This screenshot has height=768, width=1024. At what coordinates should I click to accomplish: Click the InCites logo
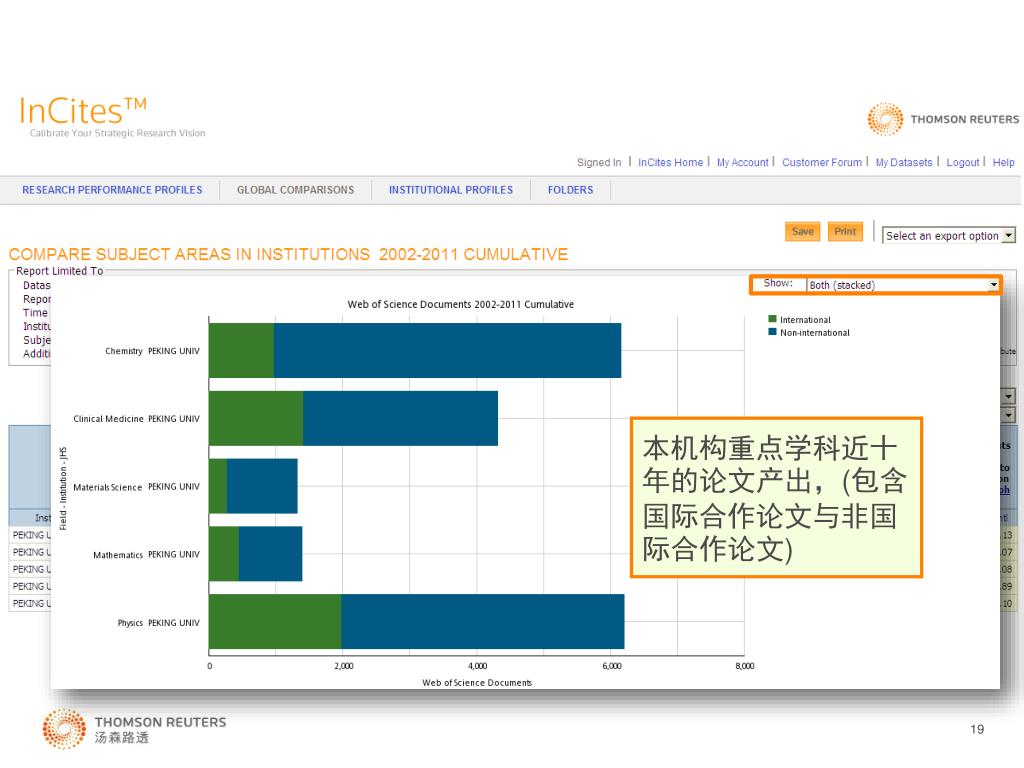click(83, 111)
